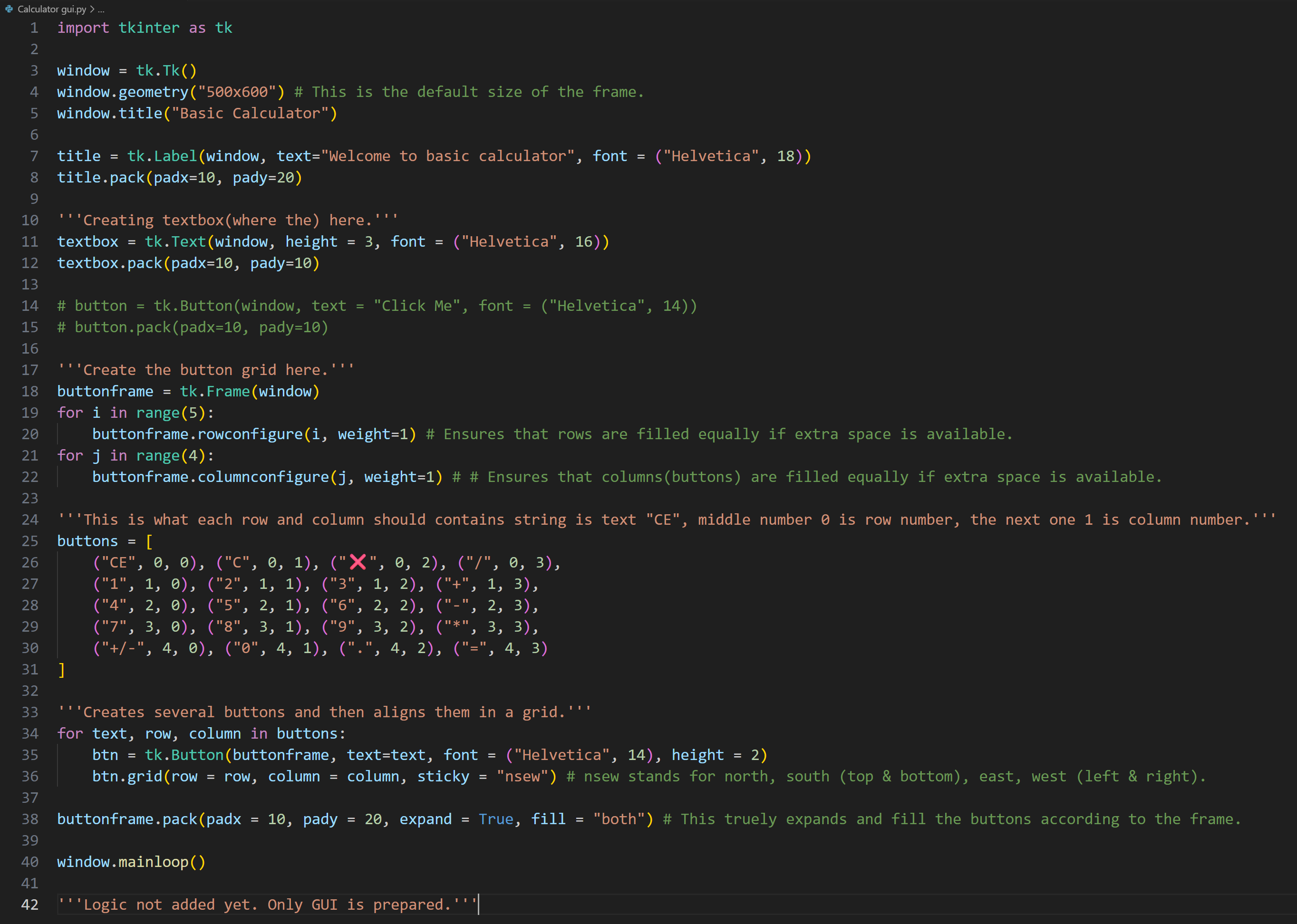Image resolution: width=1297 pixels, height=924 pixels.
Task: Click the red cross emoji on line 26
Action: pos(358,562)
